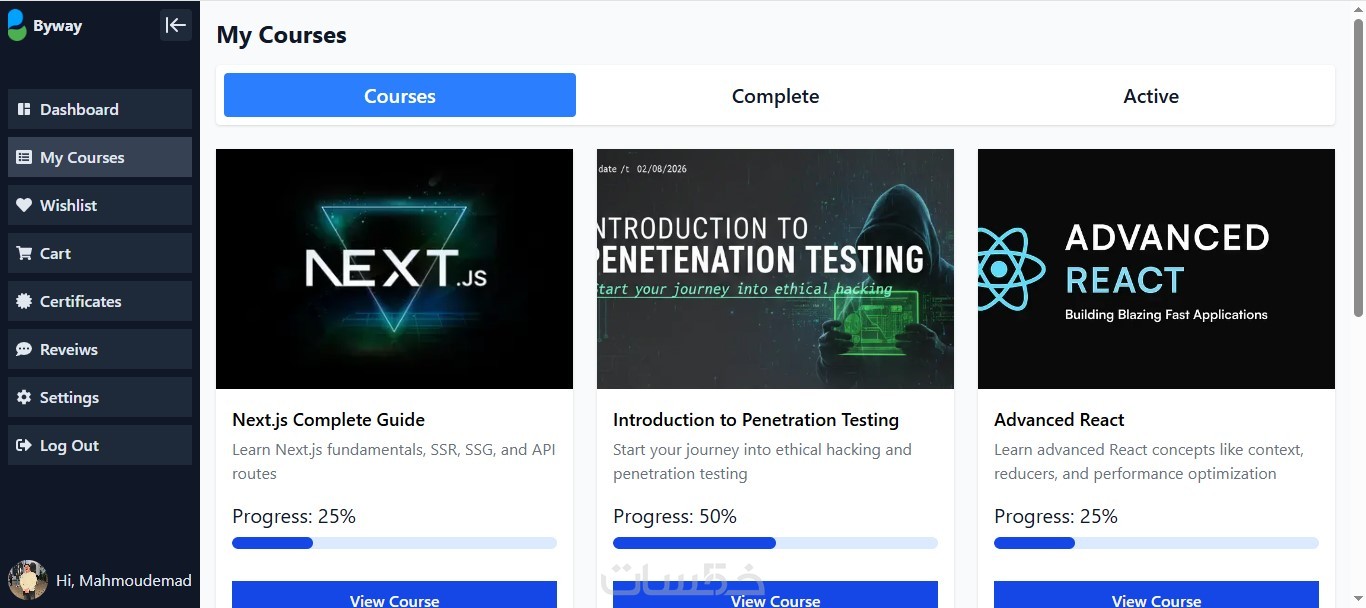This screenshot has width=1366, height=608.
Task: Click the ethical hacking description text
Action: pyautogui.click(x=762, y=462)
